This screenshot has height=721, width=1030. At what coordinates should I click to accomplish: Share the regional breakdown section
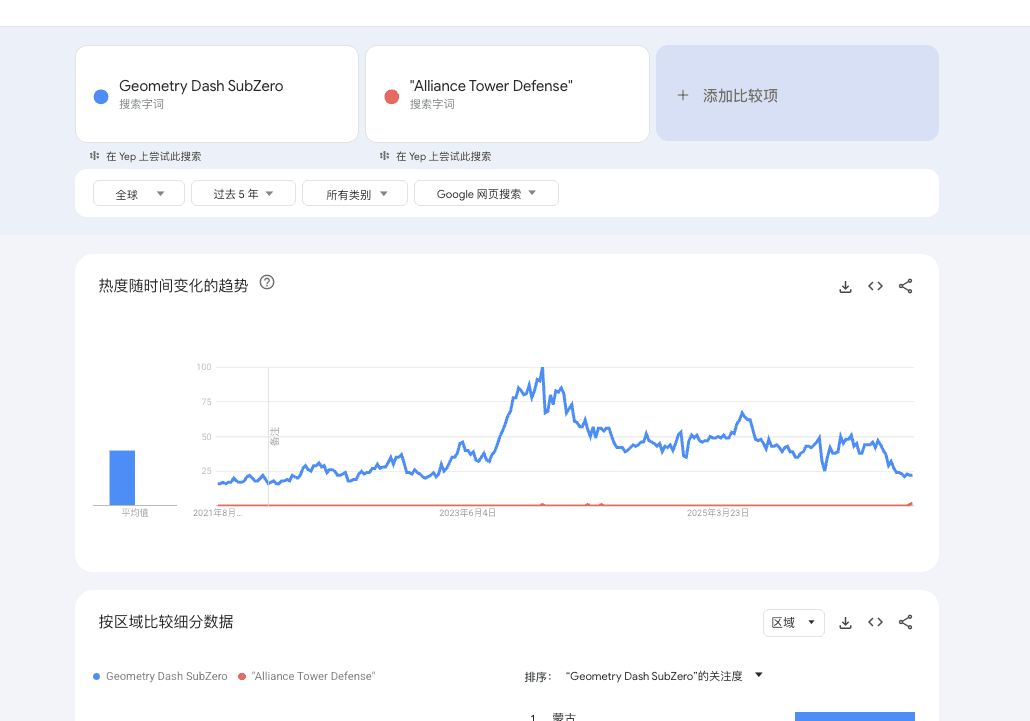[905, 622]
